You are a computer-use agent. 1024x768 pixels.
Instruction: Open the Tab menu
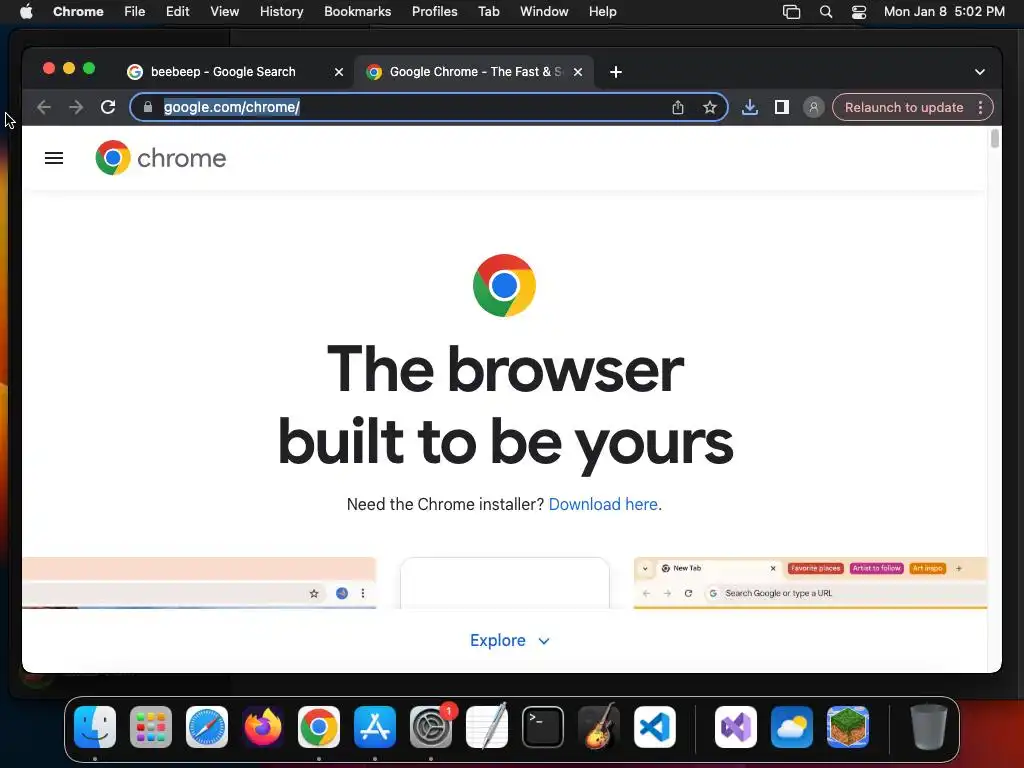click(x=489, y=12)
